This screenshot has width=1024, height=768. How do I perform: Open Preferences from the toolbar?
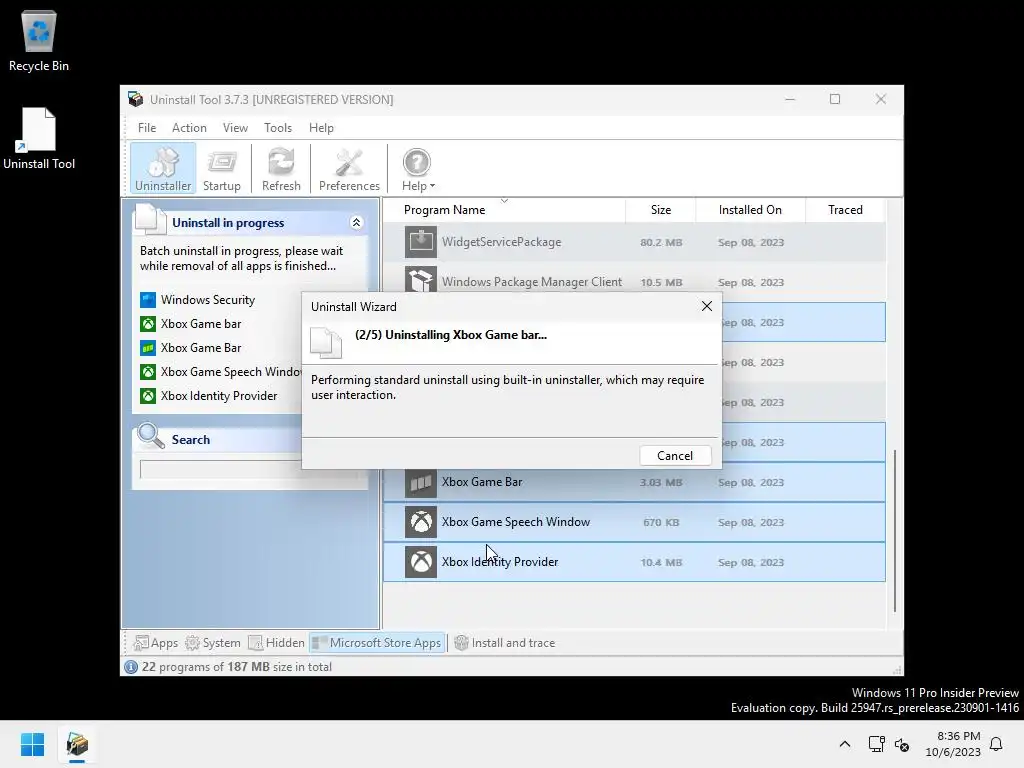(x=349, y=168)
